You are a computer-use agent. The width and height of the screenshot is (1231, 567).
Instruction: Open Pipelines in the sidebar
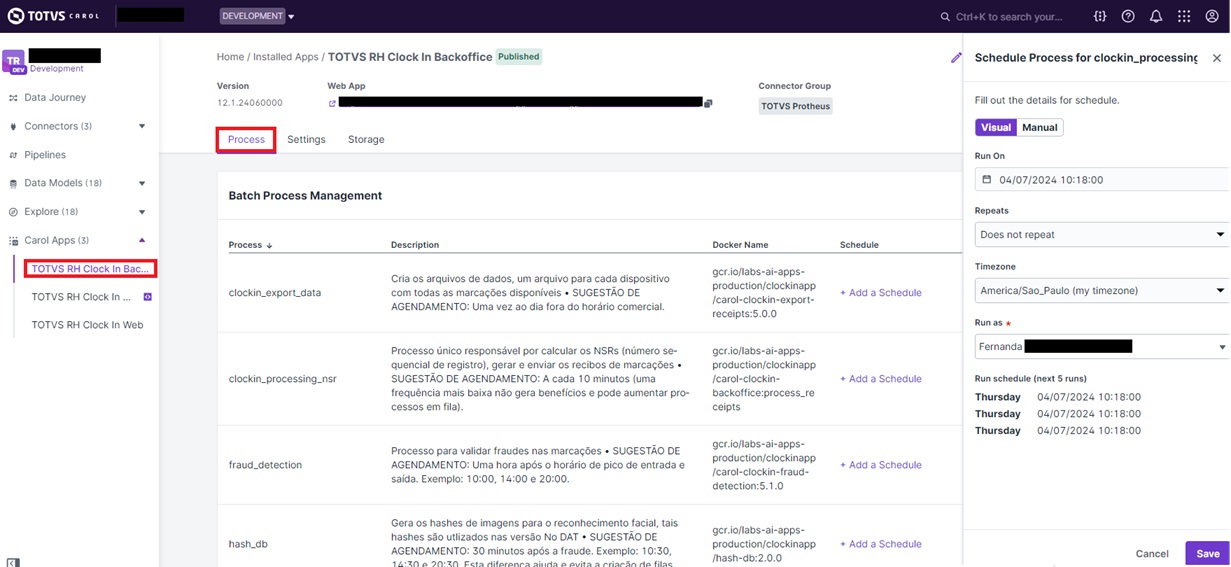click(x=45, y=155)
